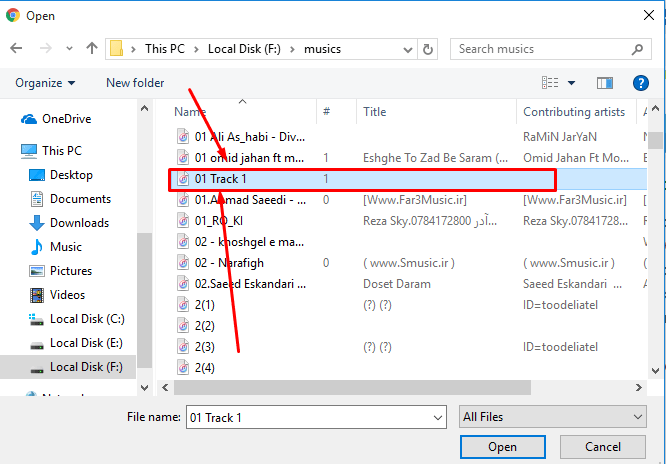Click the Up directory arrow
666x464 pixels.
[x=92, y=48]
